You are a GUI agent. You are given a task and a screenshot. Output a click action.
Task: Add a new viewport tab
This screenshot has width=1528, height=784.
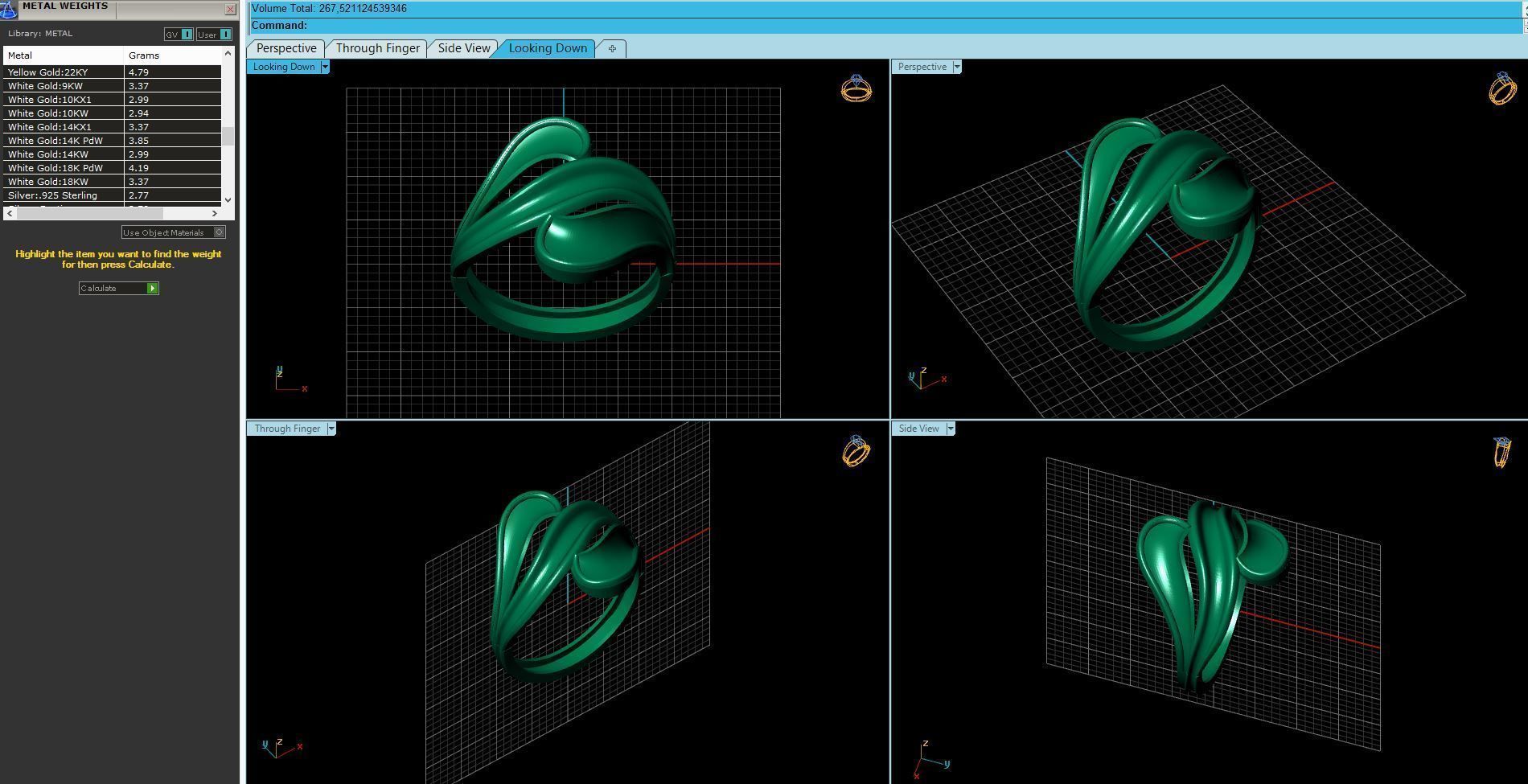click(612, 48)
